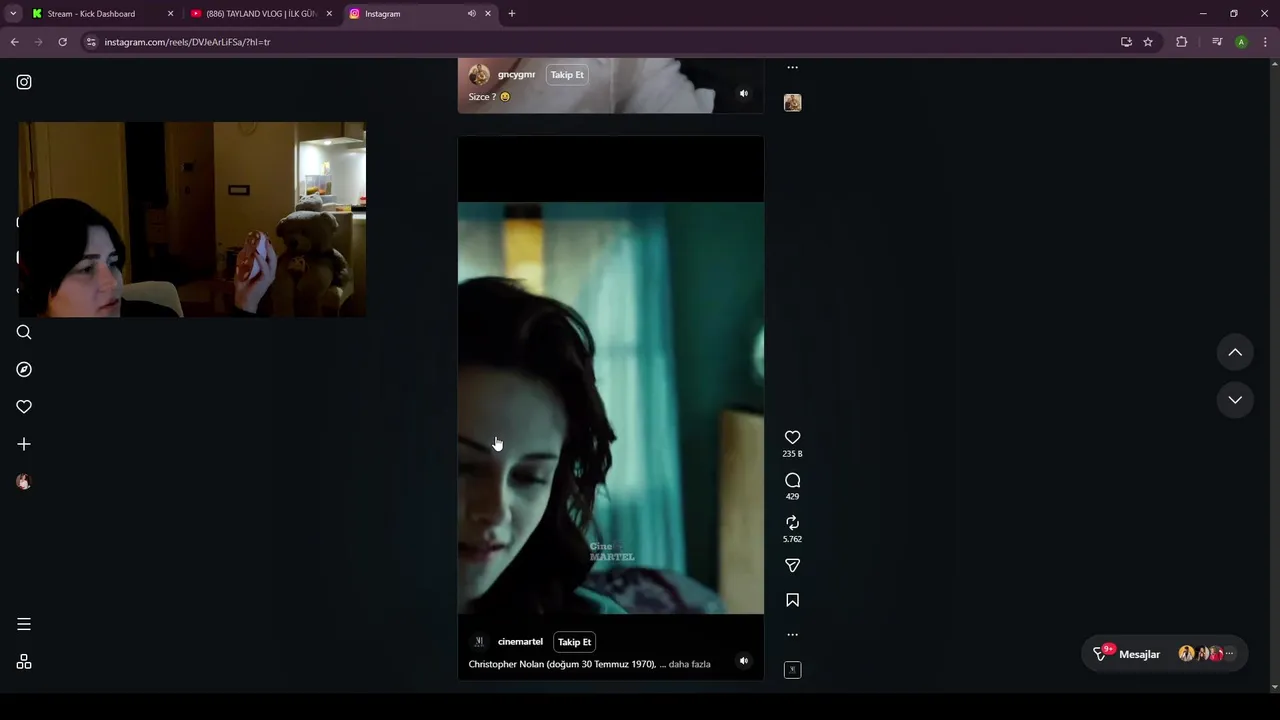Open the hamburger More menu
Image resolution: width=1280 pixels, height=720 pixels.
24,624
